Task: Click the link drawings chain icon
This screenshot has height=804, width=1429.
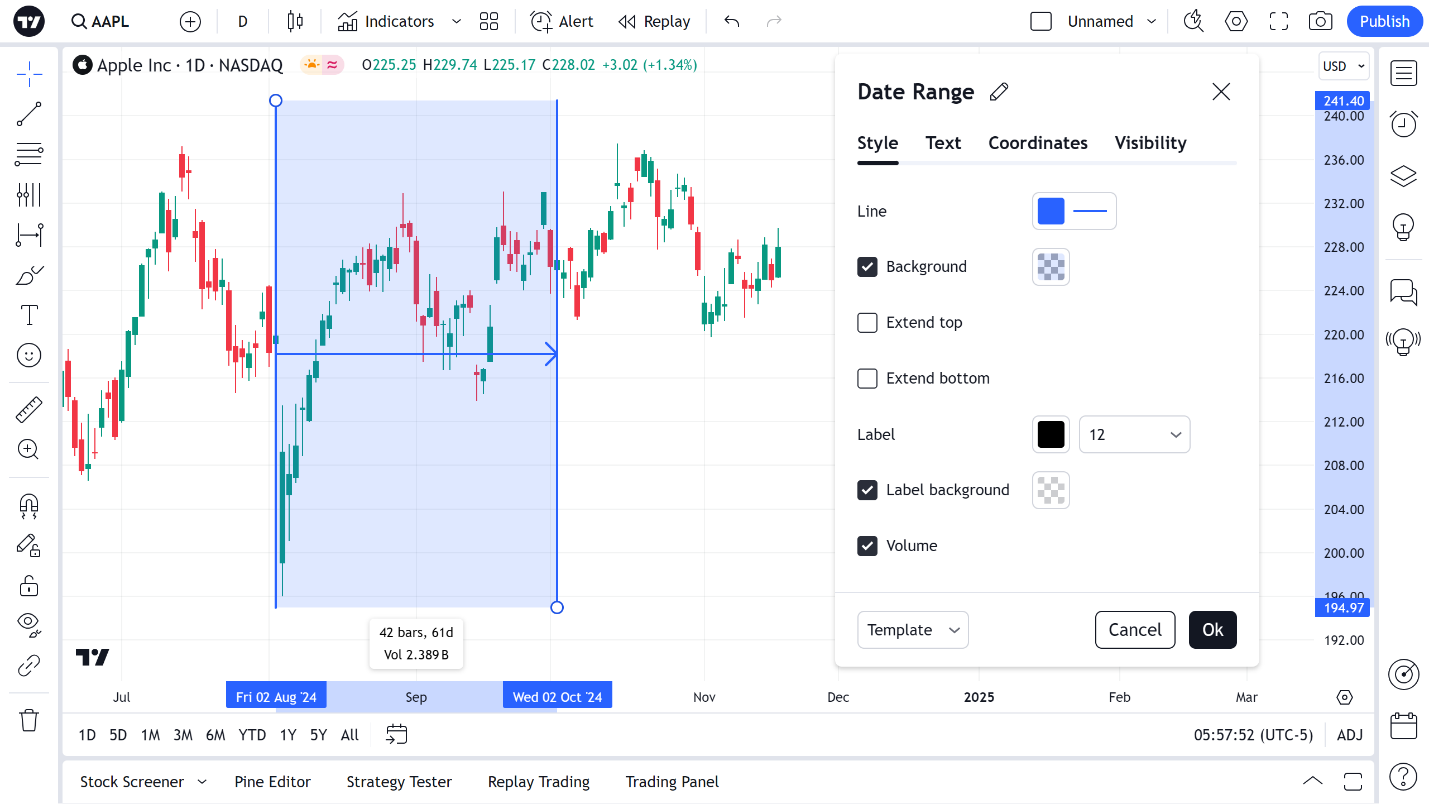Action: 29,665
